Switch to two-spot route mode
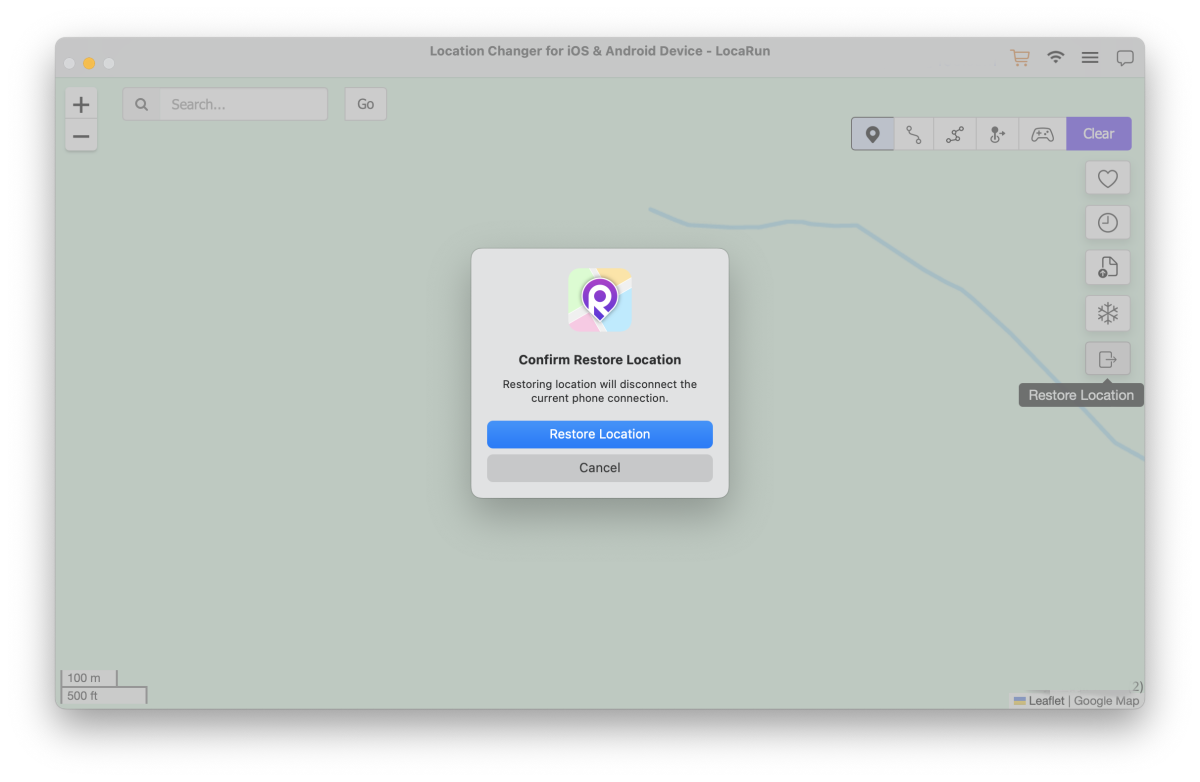Screen dimensions: 1200x782 pyautogui.click(x=914, y=133)
